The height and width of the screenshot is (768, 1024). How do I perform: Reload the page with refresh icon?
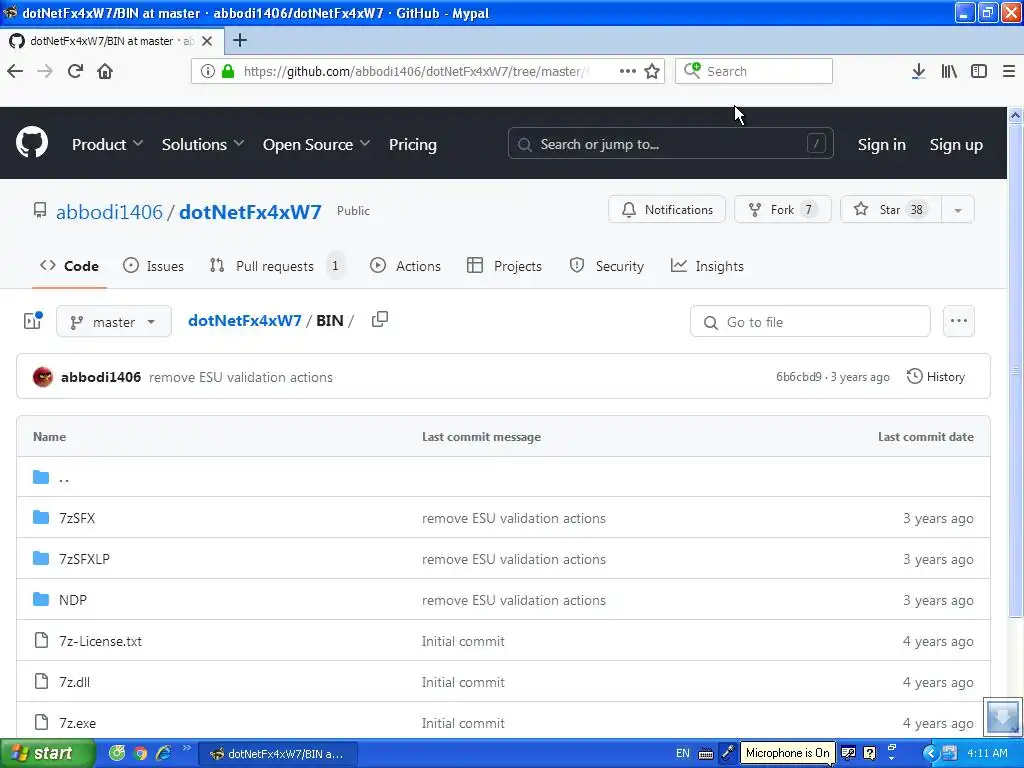(75, 71)
